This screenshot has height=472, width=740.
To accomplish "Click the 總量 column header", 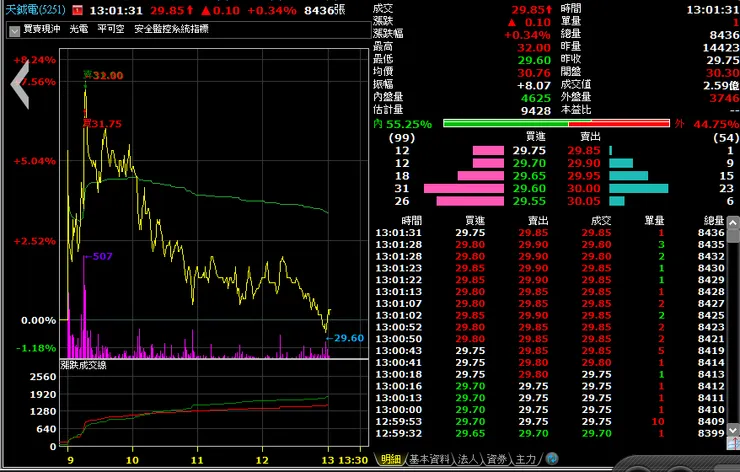I will click(714, 221).
